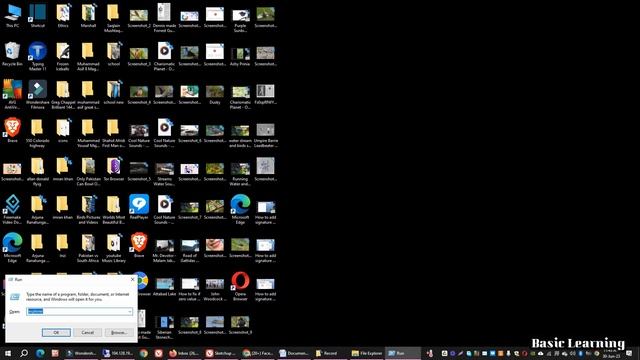Screen dimensions: 640x360
Task: Open Shahid Afridi First Man folder
Action: [x=113, y=133]
